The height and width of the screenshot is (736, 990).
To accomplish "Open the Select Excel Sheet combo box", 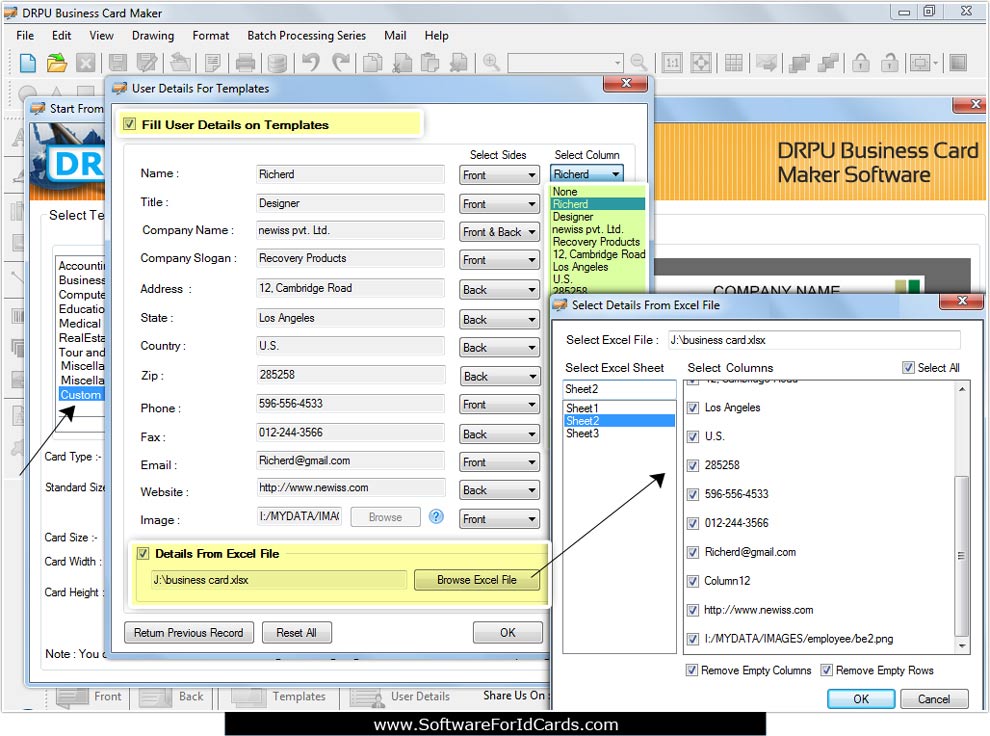I will click(x=619, y=389).
